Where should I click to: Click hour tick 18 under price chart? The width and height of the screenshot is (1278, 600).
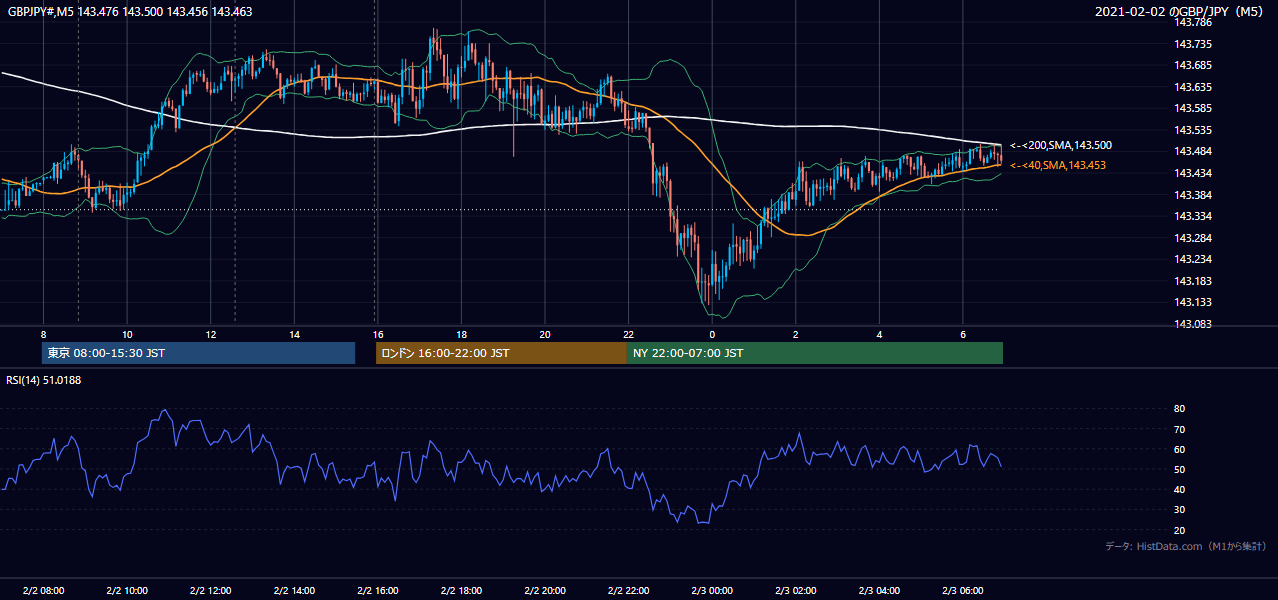(x=461, y=334)
